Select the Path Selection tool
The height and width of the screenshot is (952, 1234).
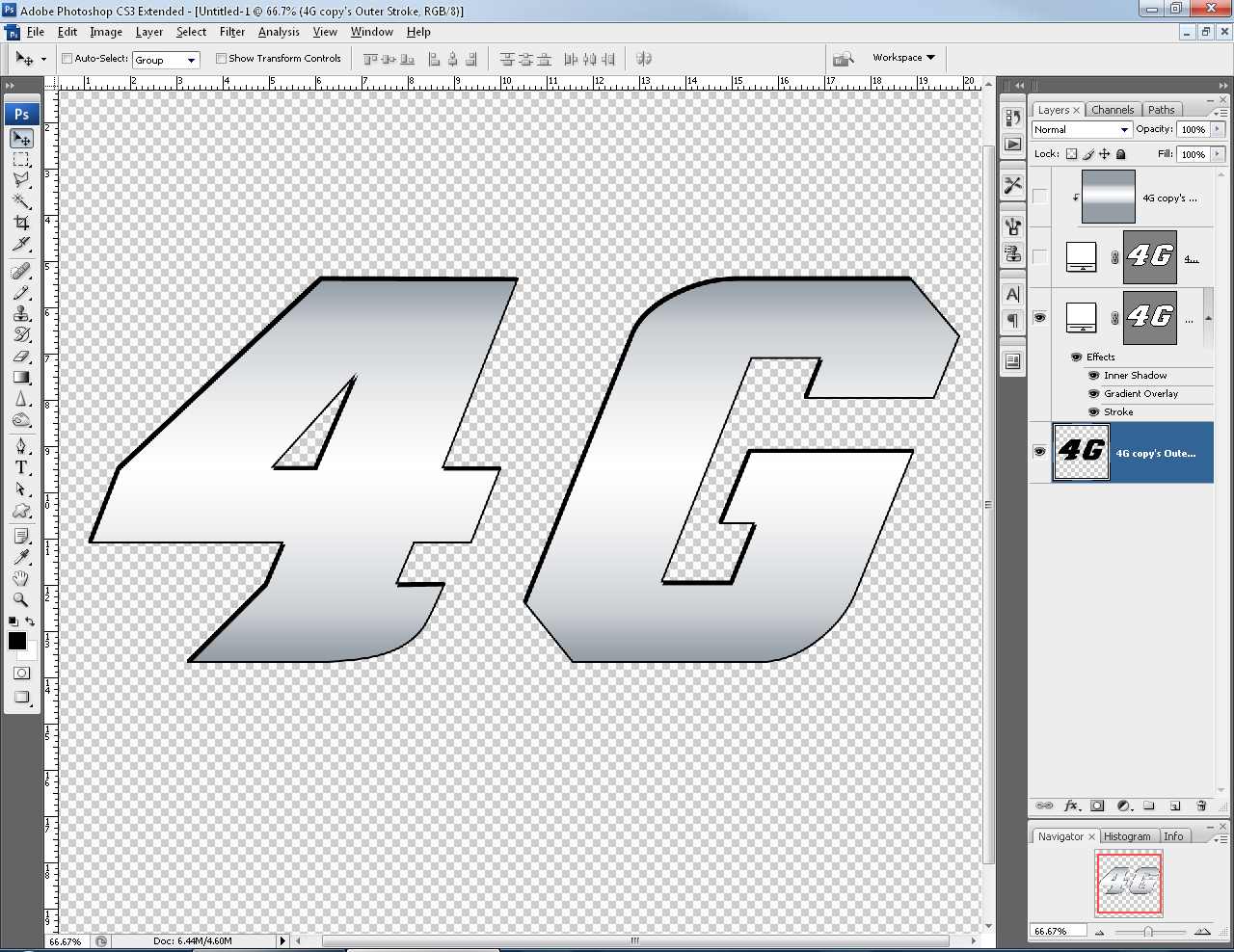pos(21,489)
